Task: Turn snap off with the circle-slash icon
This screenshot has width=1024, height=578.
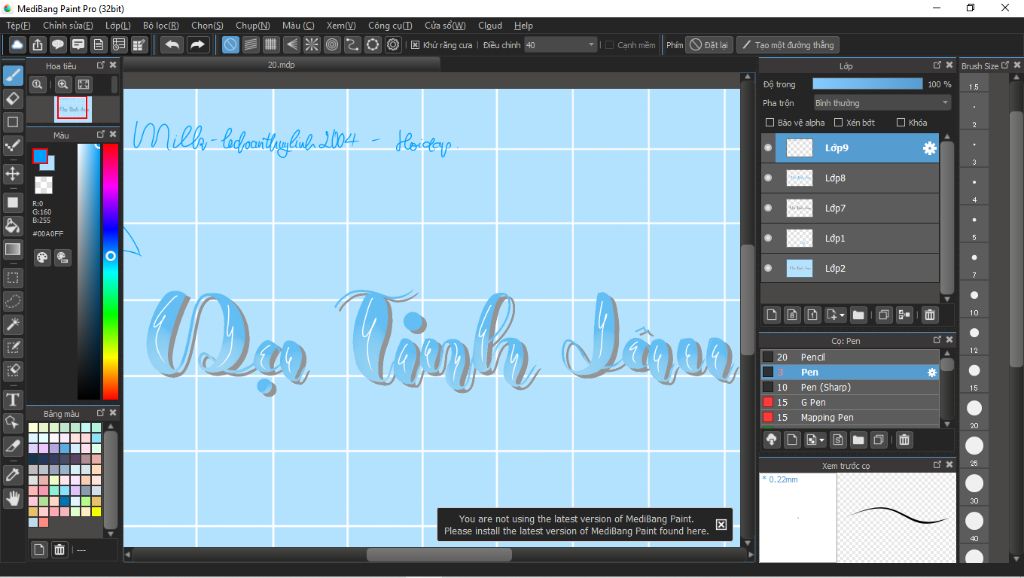Action: pos(230,45)
